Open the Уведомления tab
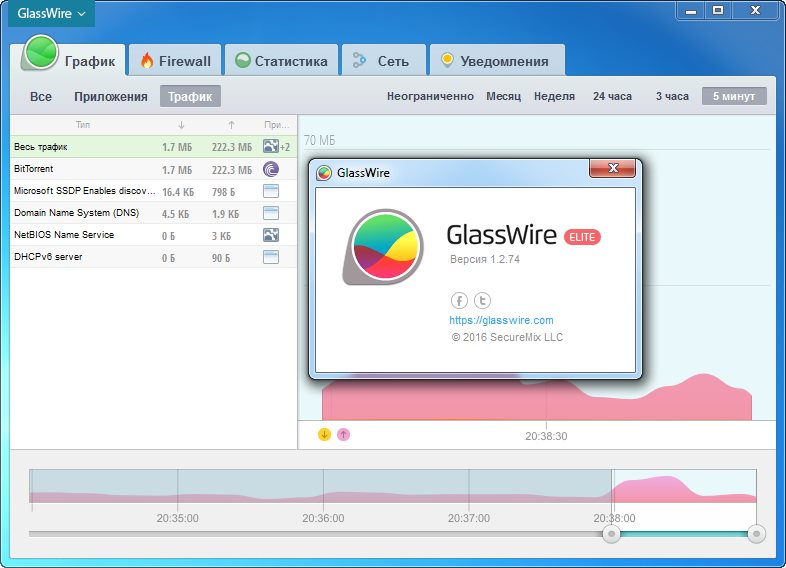The height and width of the screenshot is (568, 786). coord(497,61)
